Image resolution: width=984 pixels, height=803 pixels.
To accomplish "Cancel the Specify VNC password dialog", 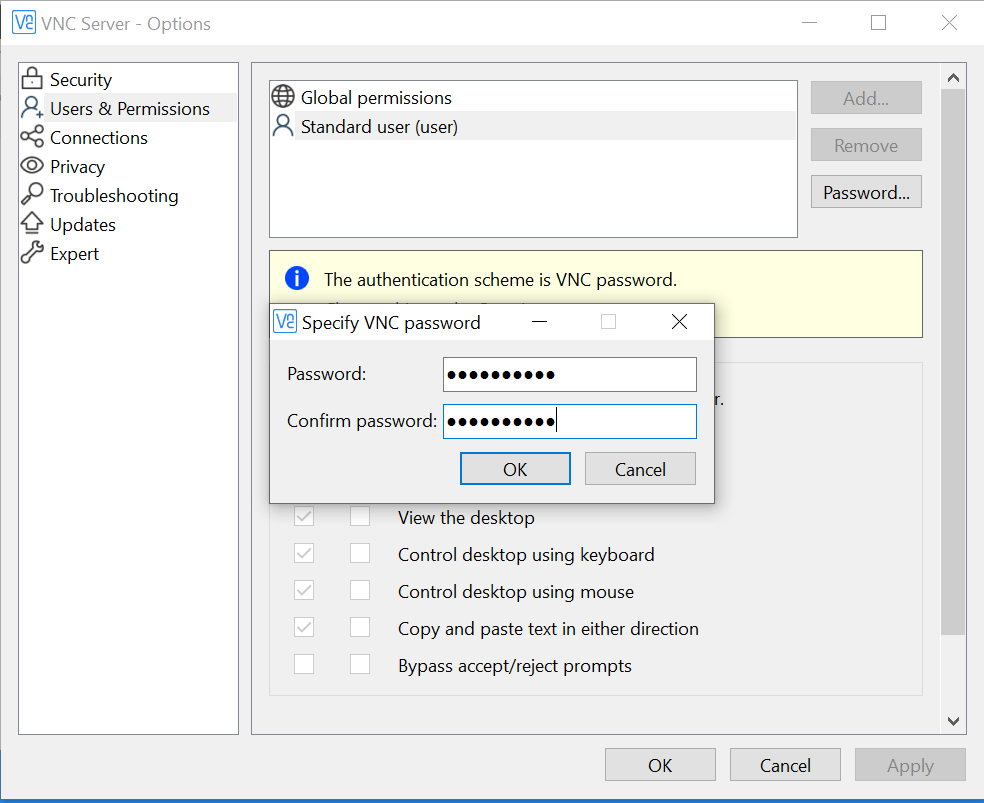I will click(640, 469).
